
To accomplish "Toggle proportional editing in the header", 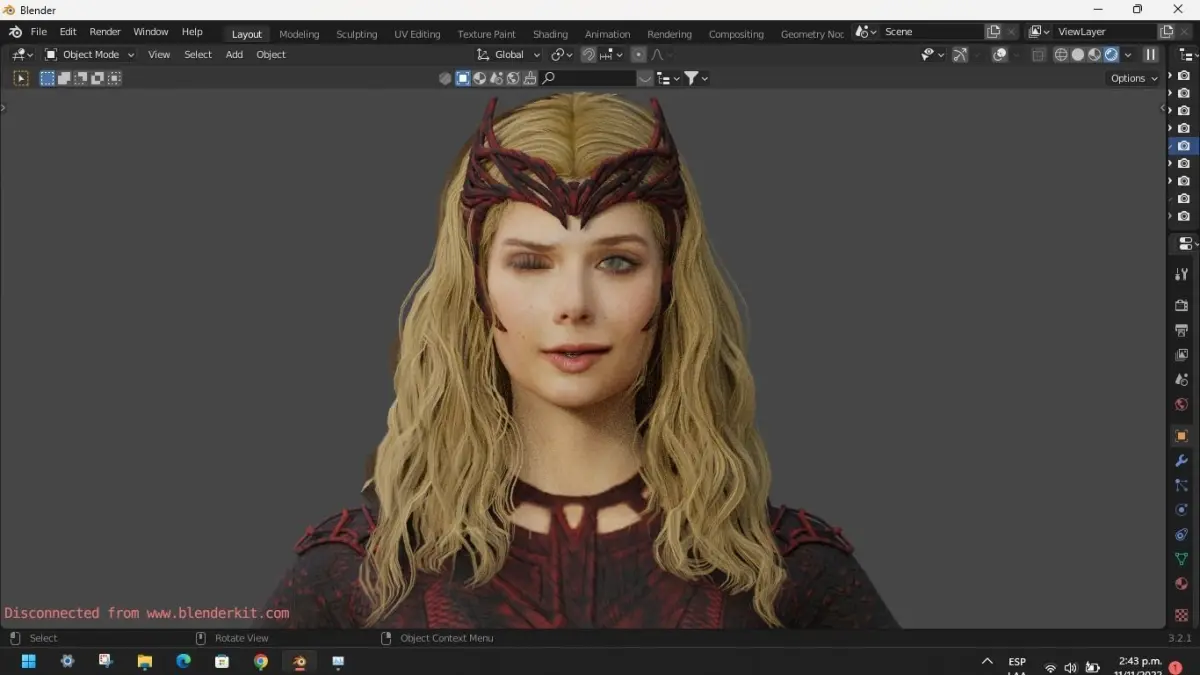I will pyautogui.click(x=639, y=55).
